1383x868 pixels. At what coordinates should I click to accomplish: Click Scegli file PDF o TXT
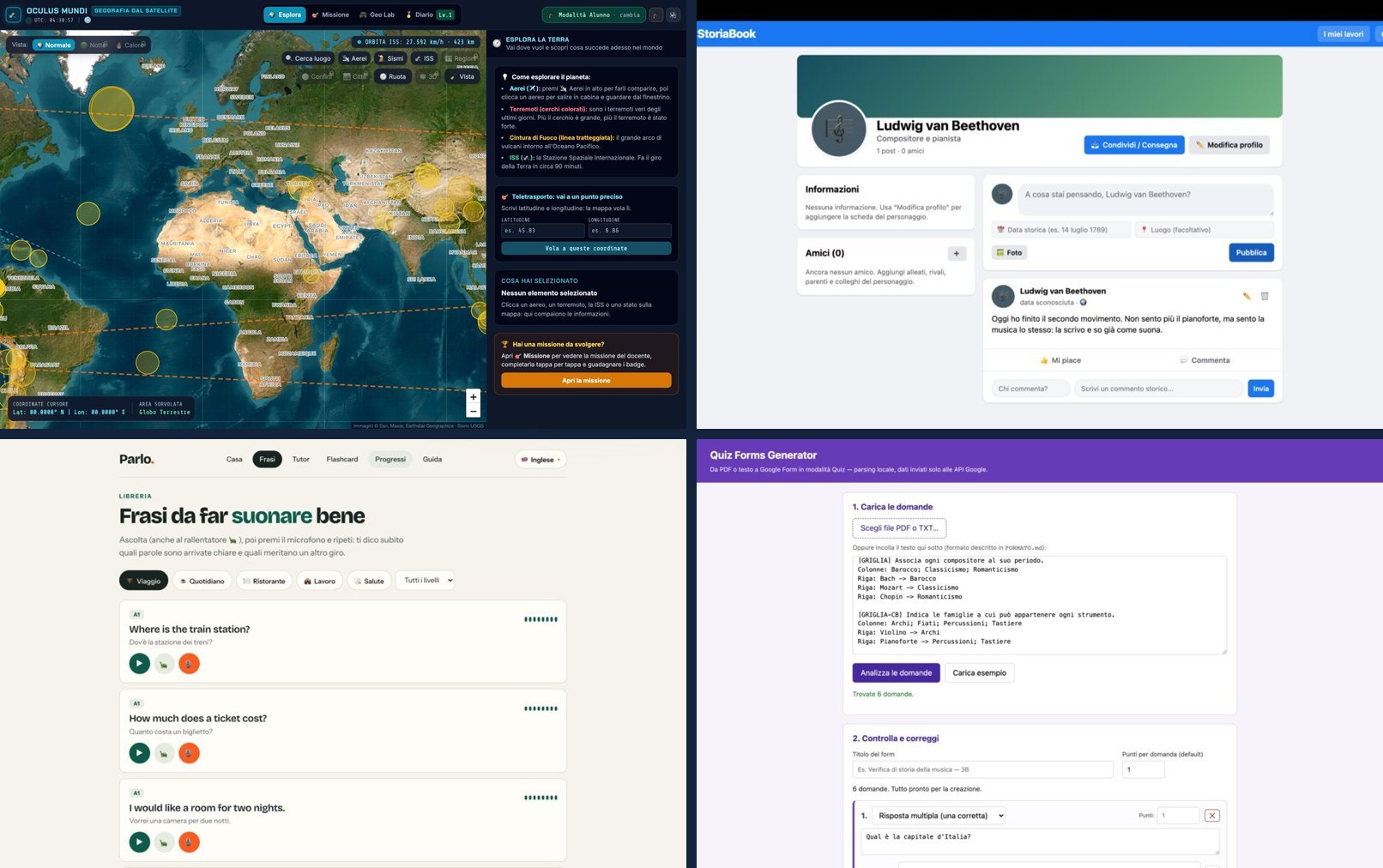click(x=899, y=528)
